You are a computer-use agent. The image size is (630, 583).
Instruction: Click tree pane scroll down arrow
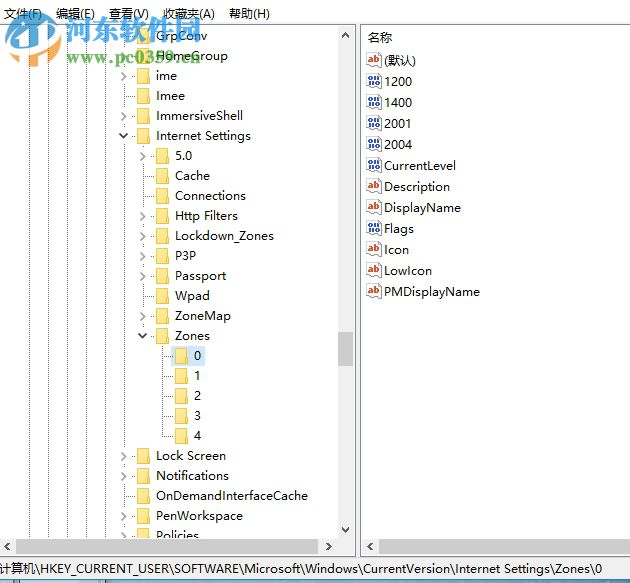tap(345, 530)
